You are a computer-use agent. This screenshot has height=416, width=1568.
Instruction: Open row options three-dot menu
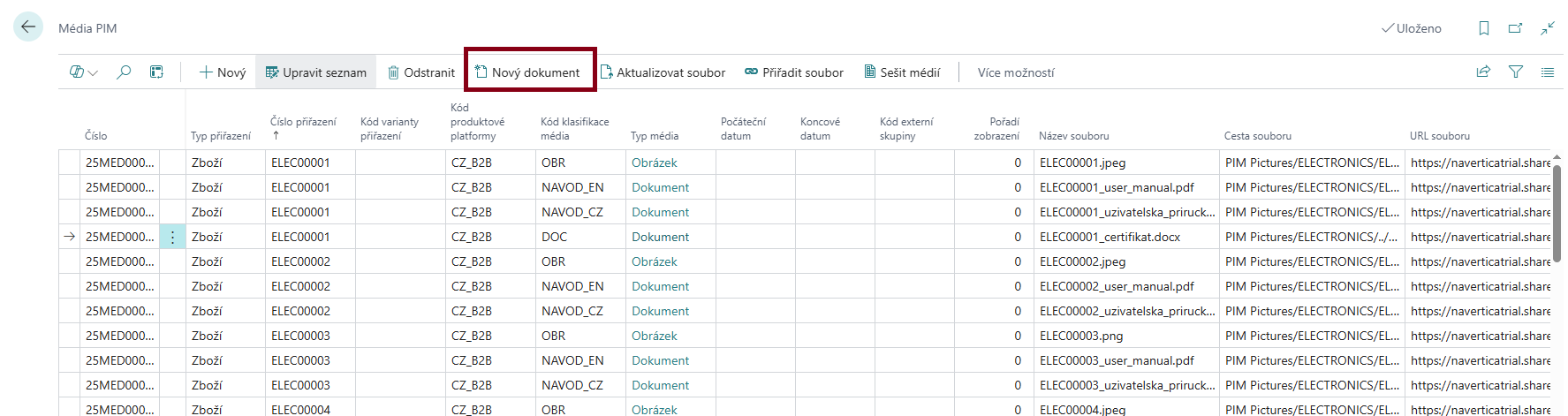[172, 237]
